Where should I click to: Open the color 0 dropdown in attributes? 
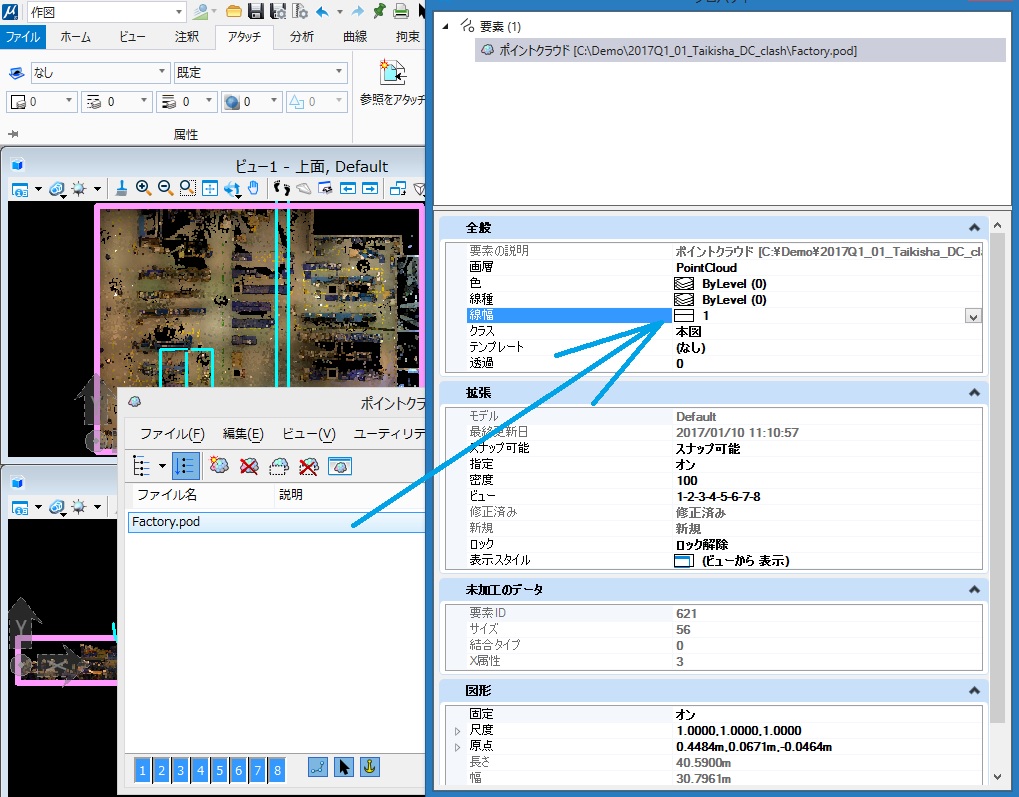[x=68, y=101]
